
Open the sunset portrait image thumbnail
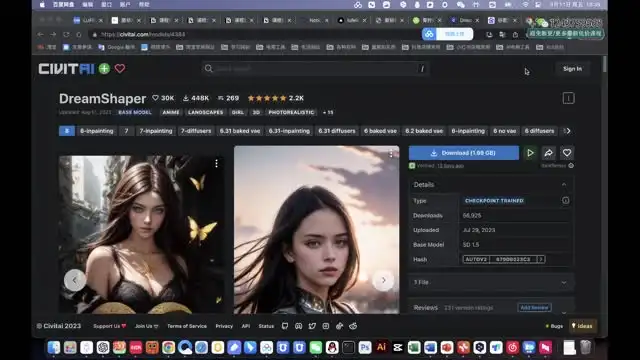tap(317, 230)
